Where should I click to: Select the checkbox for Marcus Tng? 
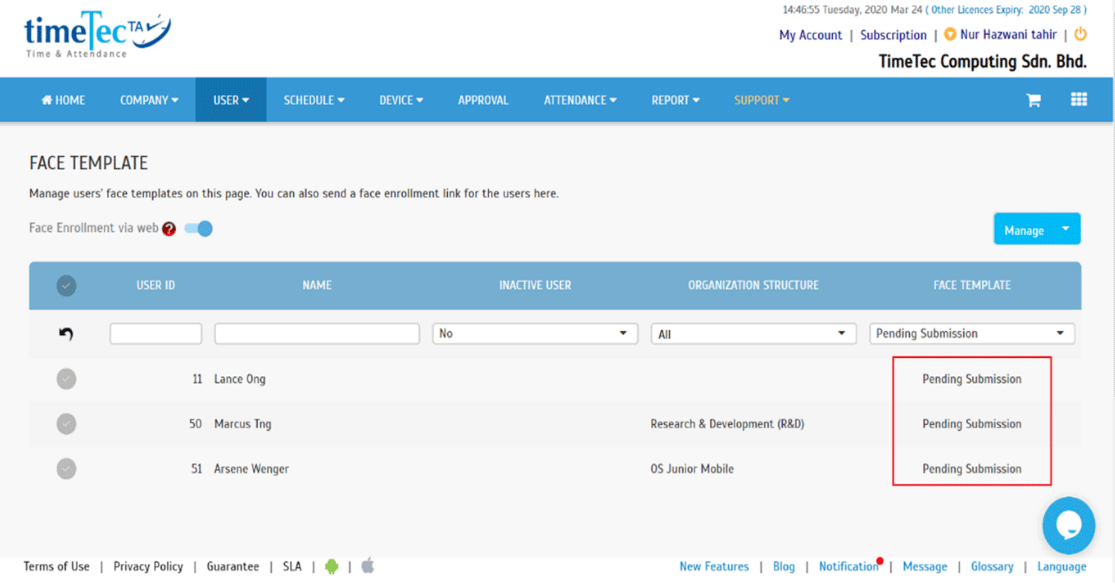click(66, 424)
